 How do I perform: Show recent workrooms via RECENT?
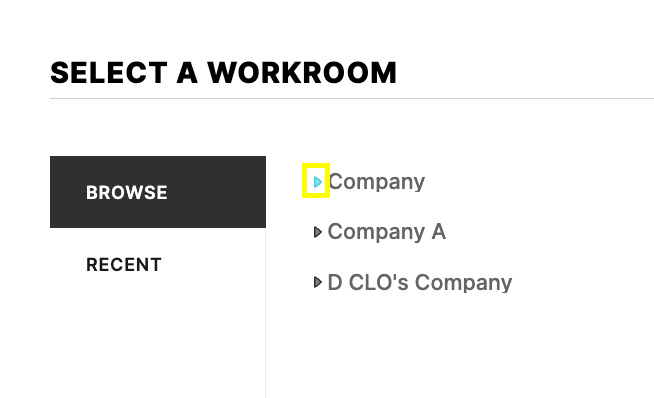[123, 264]
